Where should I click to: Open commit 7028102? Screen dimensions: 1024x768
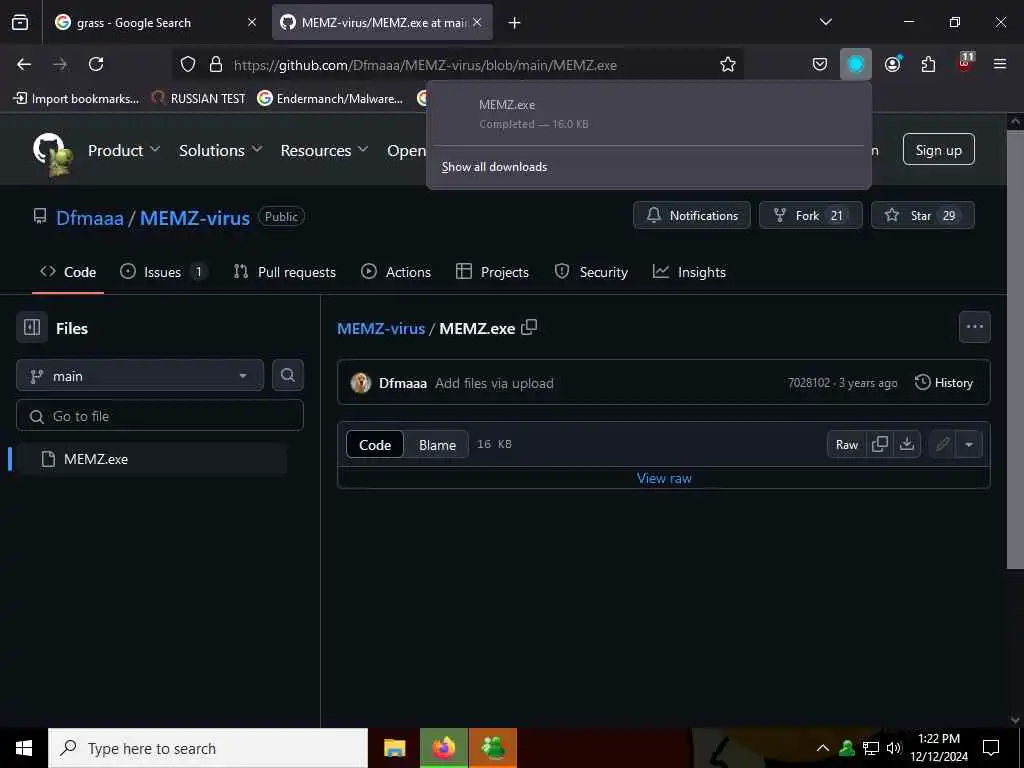pyautogui.click(x=808, y=383)
